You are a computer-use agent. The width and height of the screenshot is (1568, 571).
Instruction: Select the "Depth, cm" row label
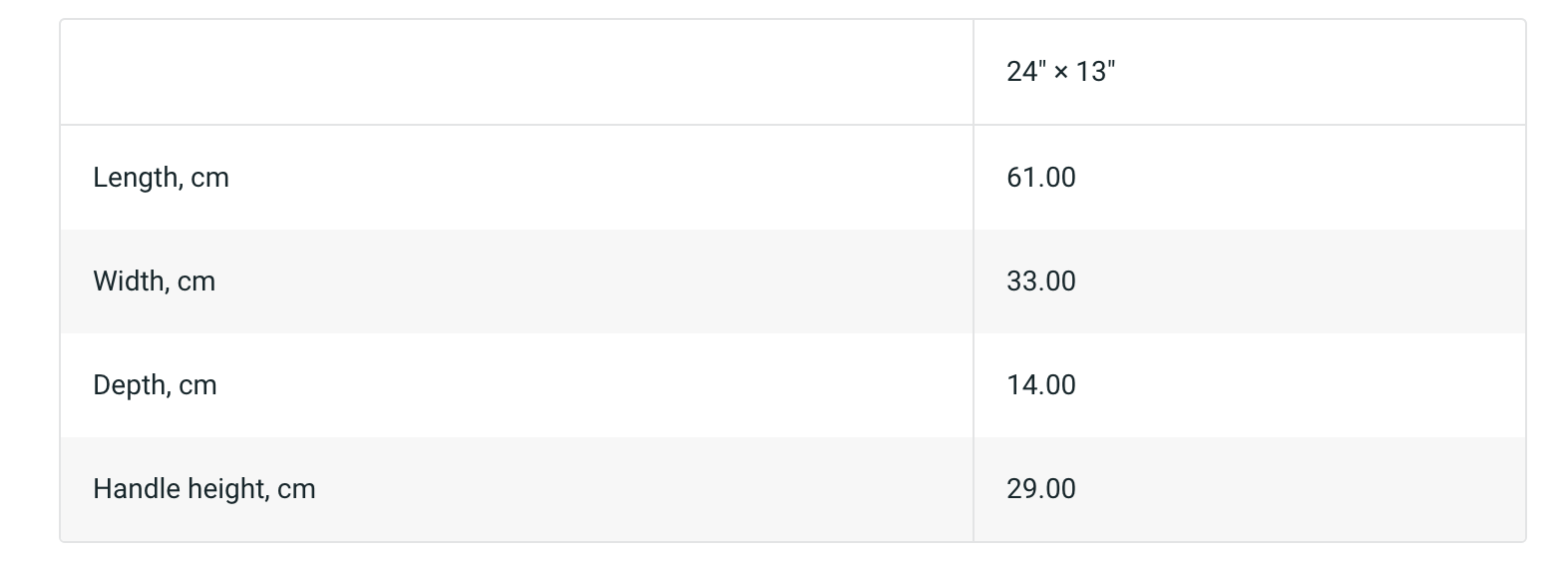pos(155,385)
